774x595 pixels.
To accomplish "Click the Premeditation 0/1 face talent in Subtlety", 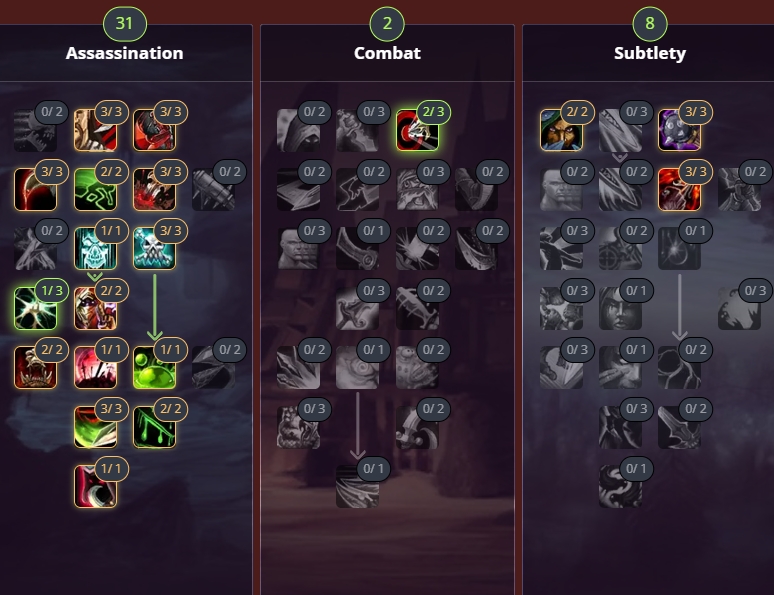I will coord(620,308).
